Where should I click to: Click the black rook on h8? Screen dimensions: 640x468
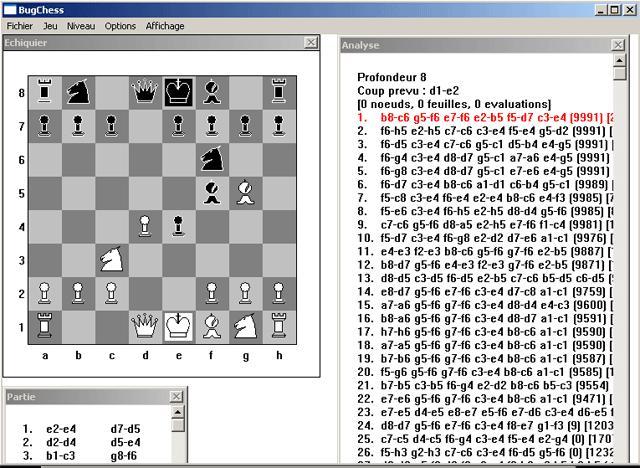click(x=279, y=93)
